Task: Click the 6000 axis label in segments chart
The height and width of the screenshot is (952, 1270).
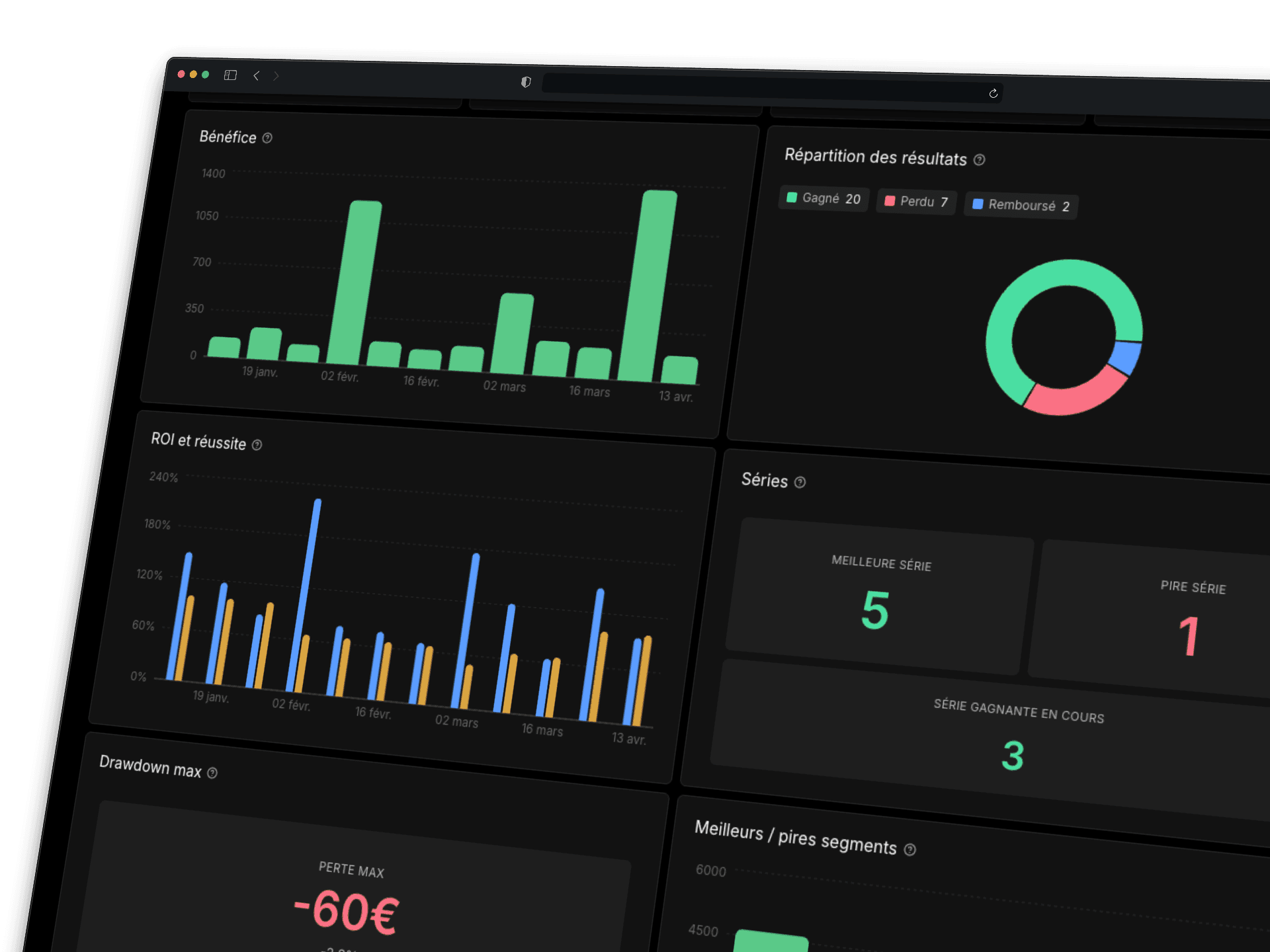Action: 711,871
